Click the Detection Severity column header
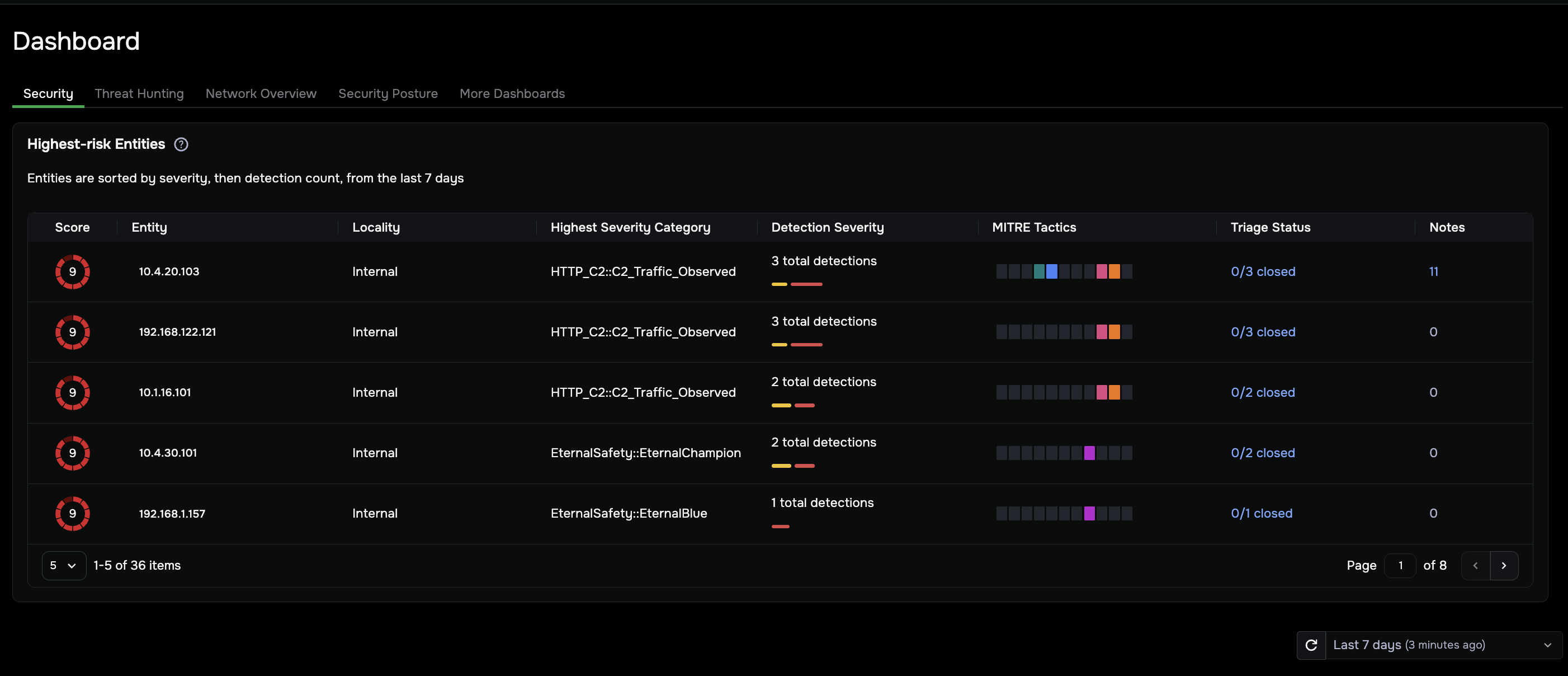 [827, 227]
